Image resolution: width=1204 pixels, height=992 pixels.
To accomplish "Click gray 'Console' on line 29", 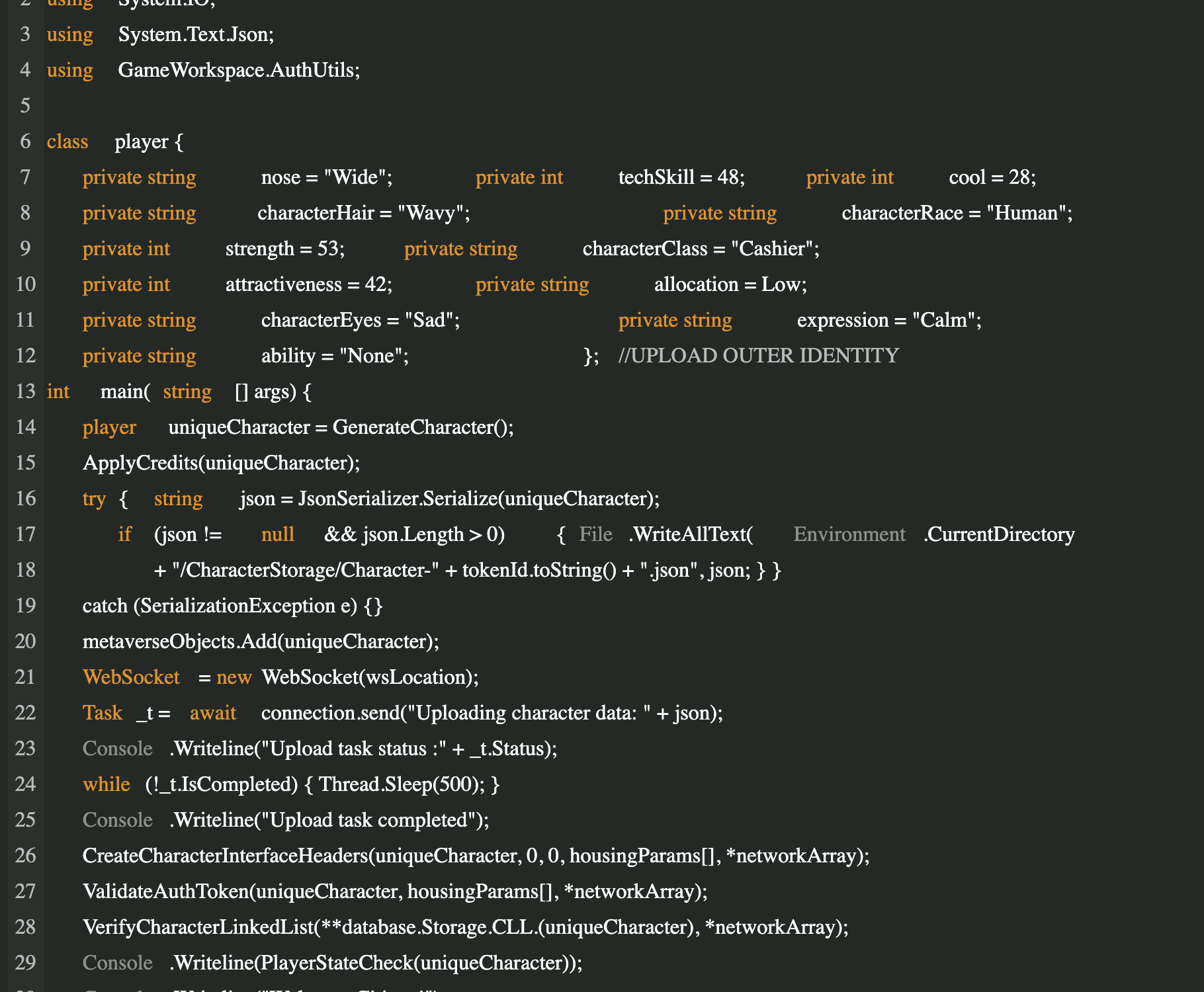I will pyautogui.click(x=117, y=962).
